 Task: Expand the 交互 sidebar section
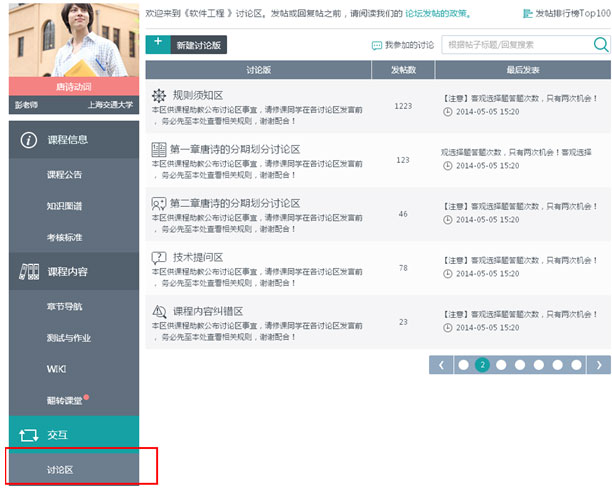(74, 434)
